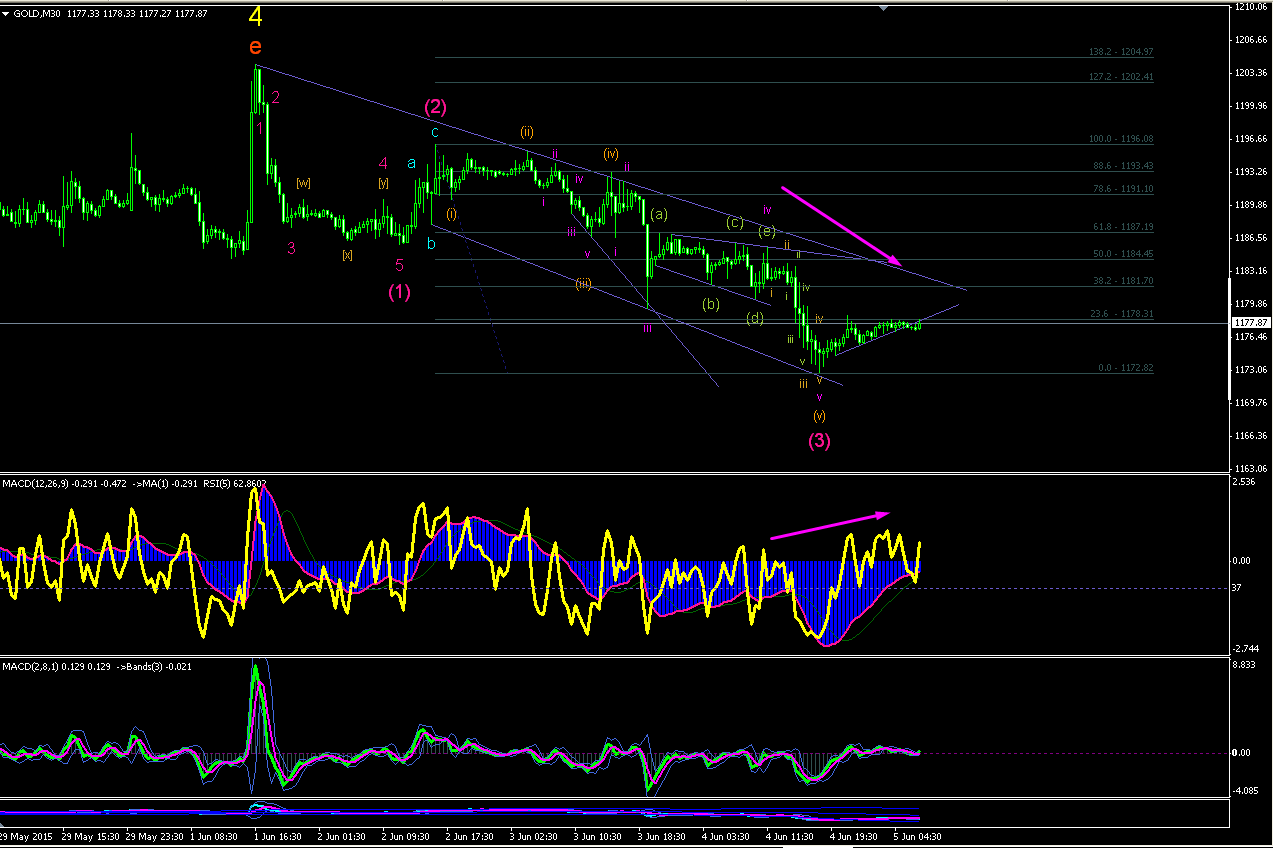Select the Fibonacci label 78.6 - 1191.10

point(1124,188)
